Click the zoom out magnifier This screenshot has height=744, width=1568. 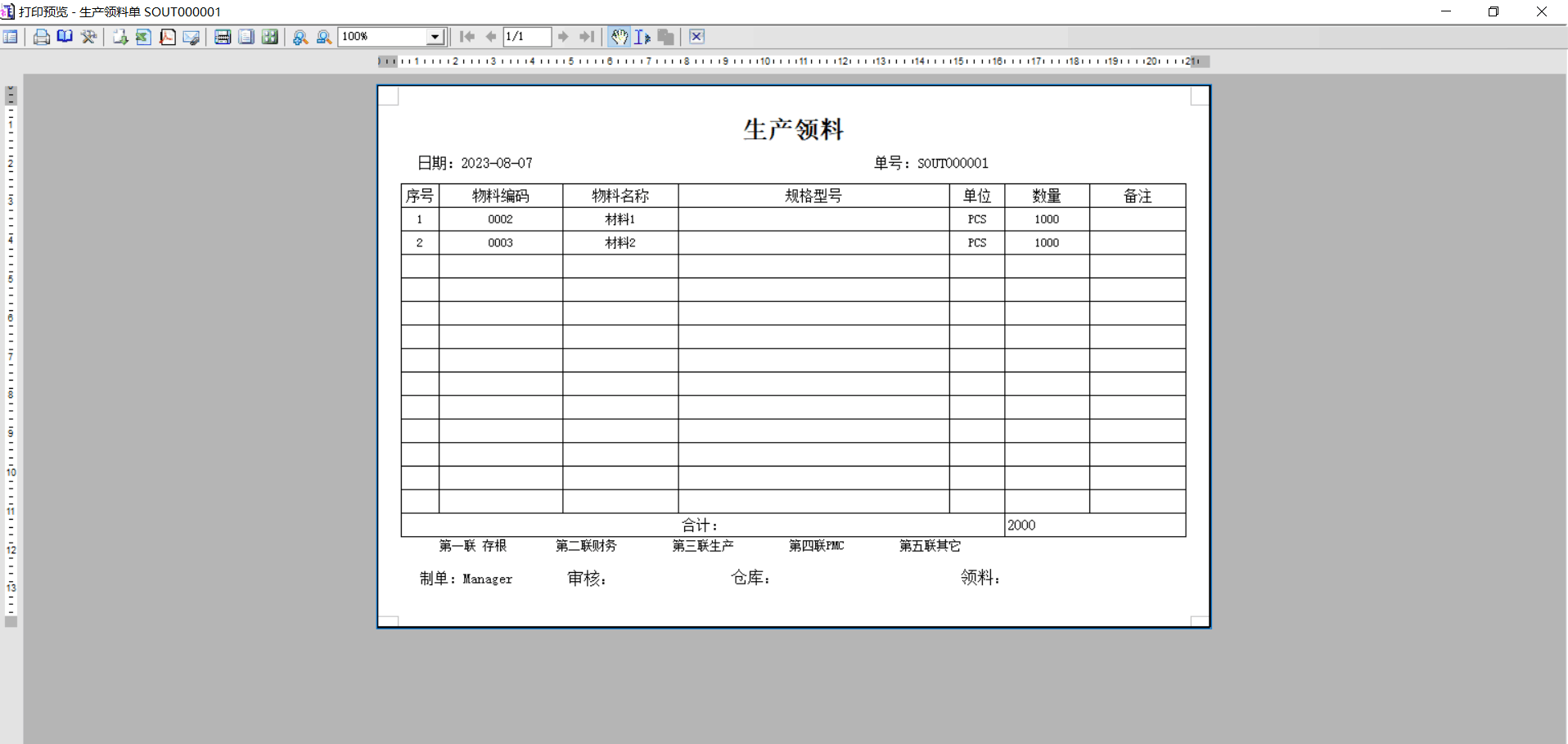click(x=324, y=37)
